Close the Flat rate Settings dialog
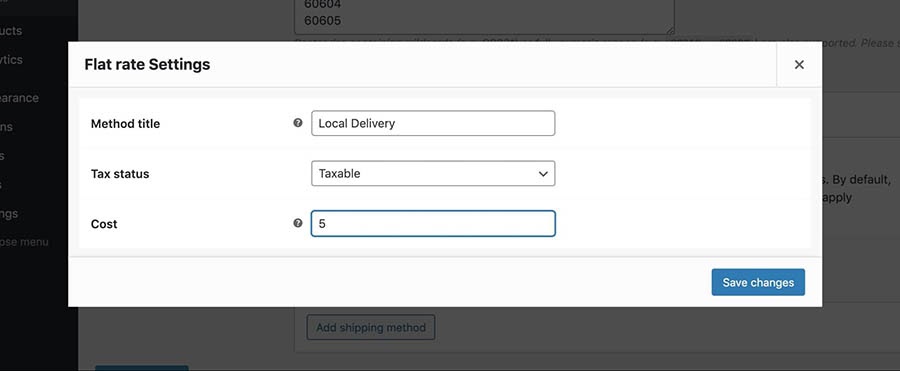 [x=798, y=64]
